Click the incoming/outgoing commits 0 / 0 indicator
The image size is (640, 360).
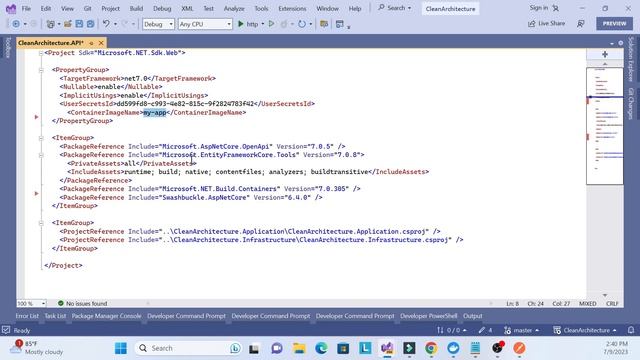(x=452, y=330)
